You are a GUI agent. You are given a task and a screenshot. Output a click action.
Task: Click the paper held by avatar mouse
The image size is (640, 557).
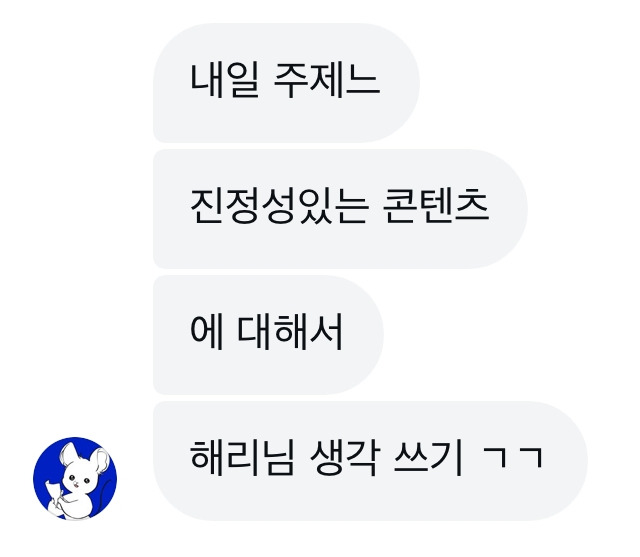[54, 492]
